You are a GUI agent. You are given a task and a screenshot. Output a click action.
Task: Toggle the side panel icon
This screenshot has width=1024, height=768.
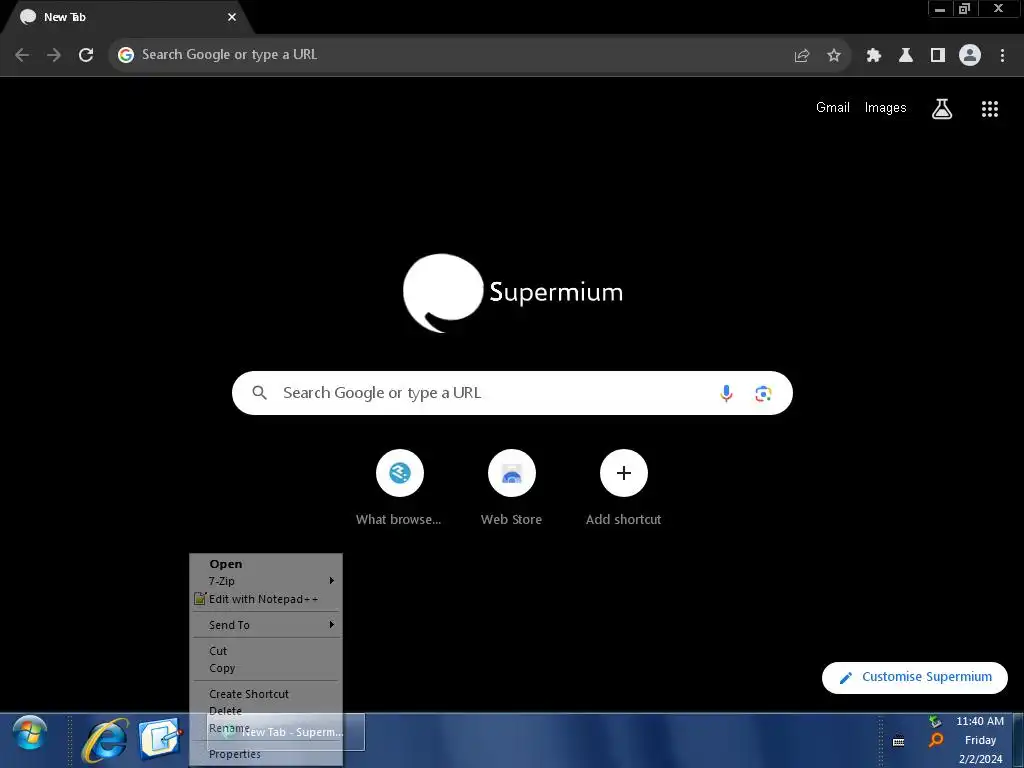point(938,56)
